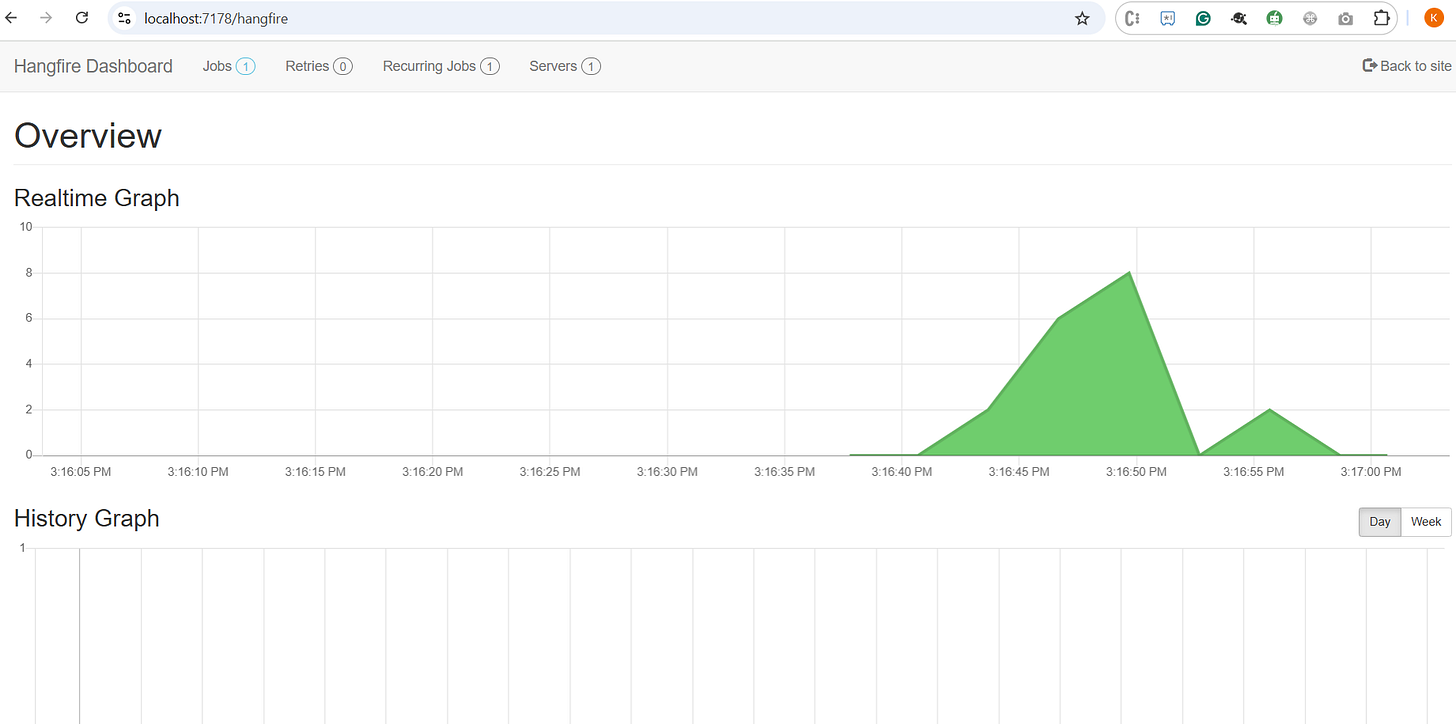Image resolution: width=1456 pixels, height=724 pixels.
Task: Go back to the previous page
Action: [x=12, y=18]
